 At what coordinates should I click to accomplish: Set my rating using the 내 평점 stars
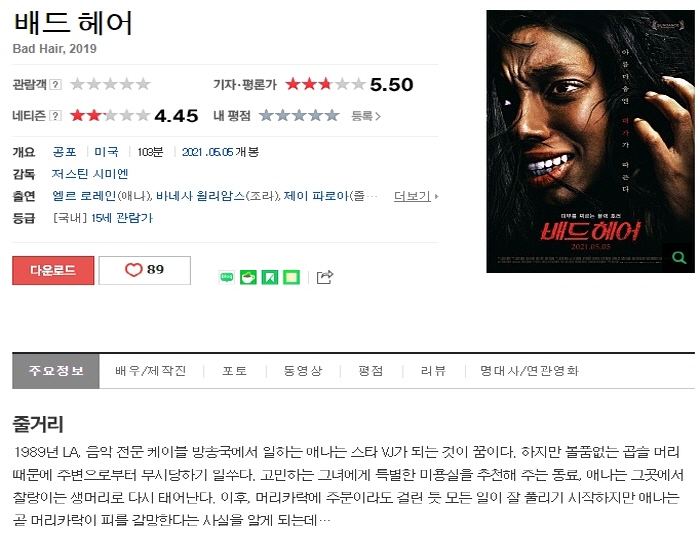[299, 116]
